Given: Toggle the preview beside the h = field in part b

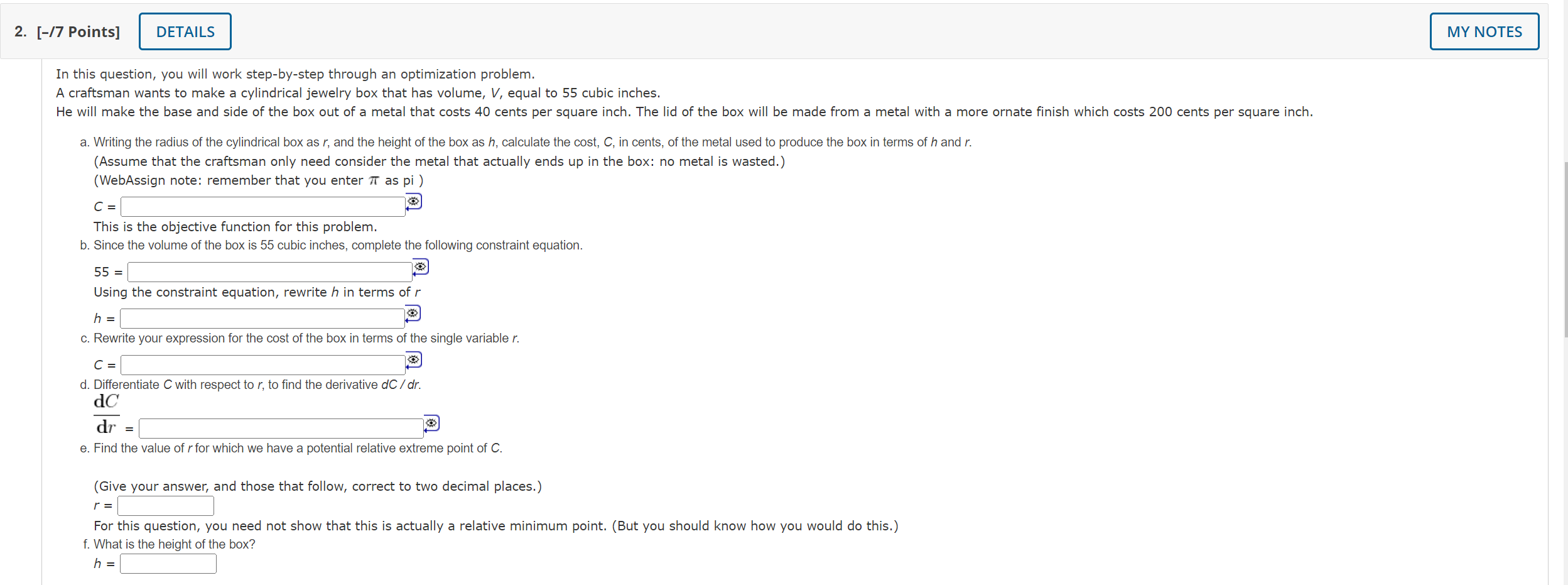Looking at the screenshot, I should click(413, 313).
